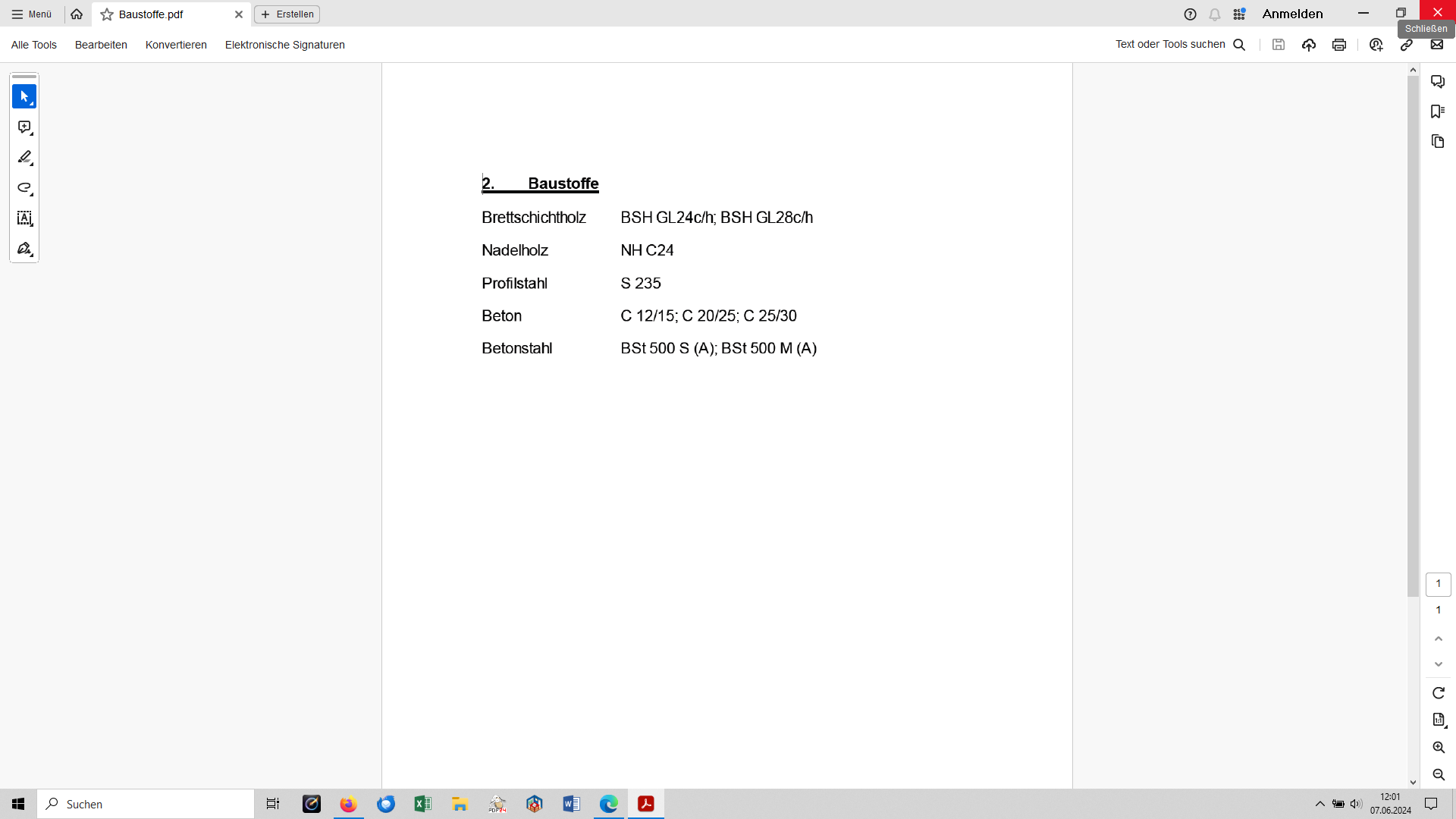Pick the highlighter pen tool
1456x819 pixels.
(x=24, y=158)
